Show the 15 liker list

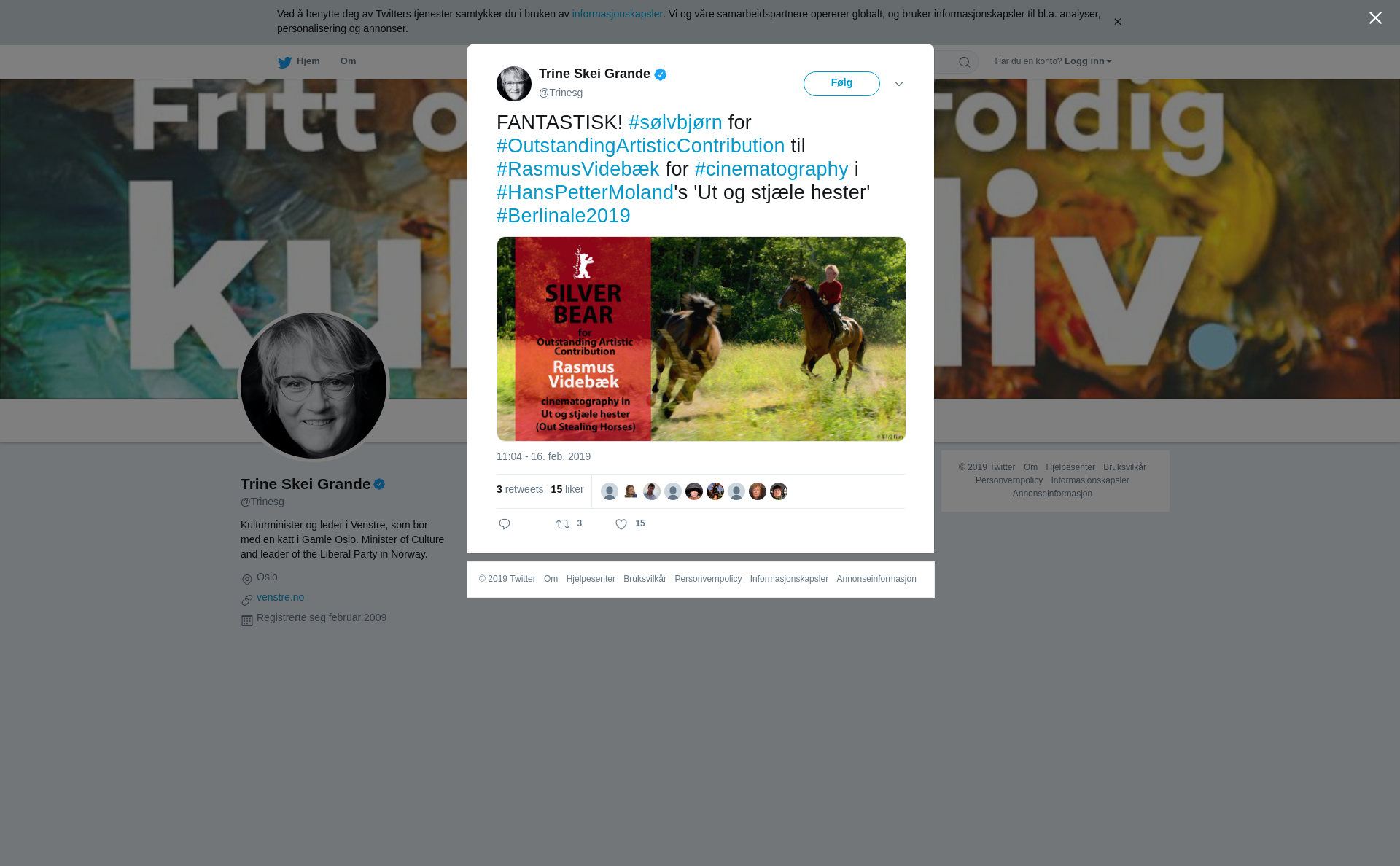pos(567,489)
